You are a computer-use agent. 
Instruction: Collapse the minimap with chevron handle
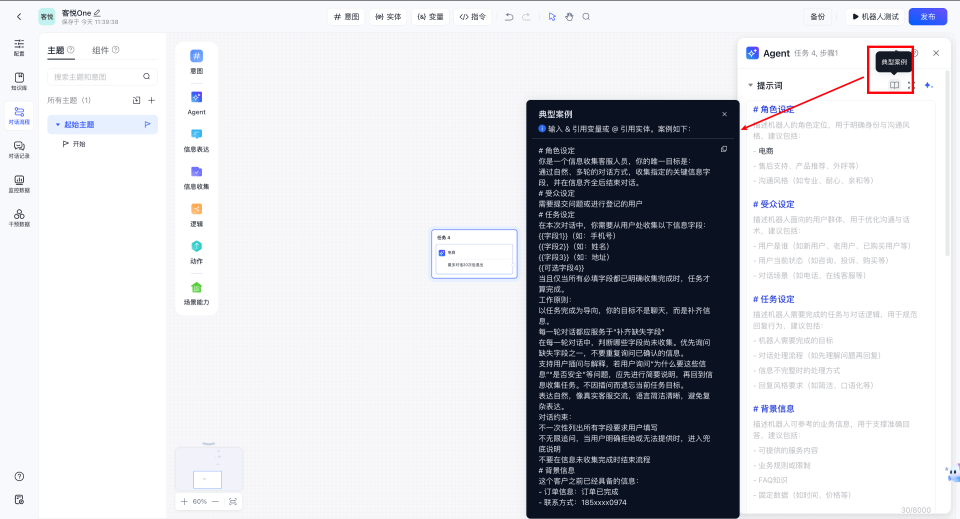click(x=209, y=444)
